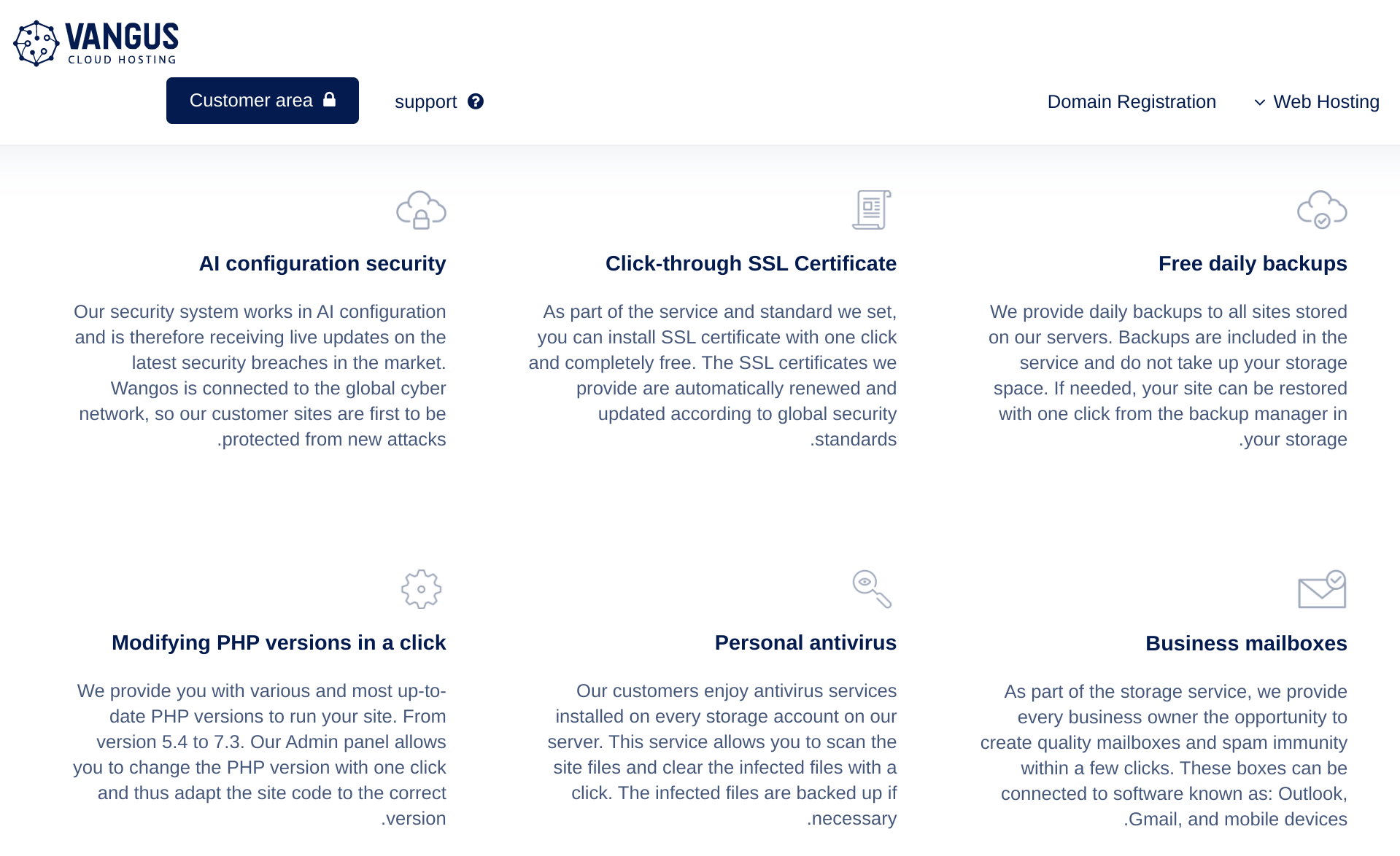
Task: Click the magnifier eye antivirus icon
Action: tap(872, 589)
